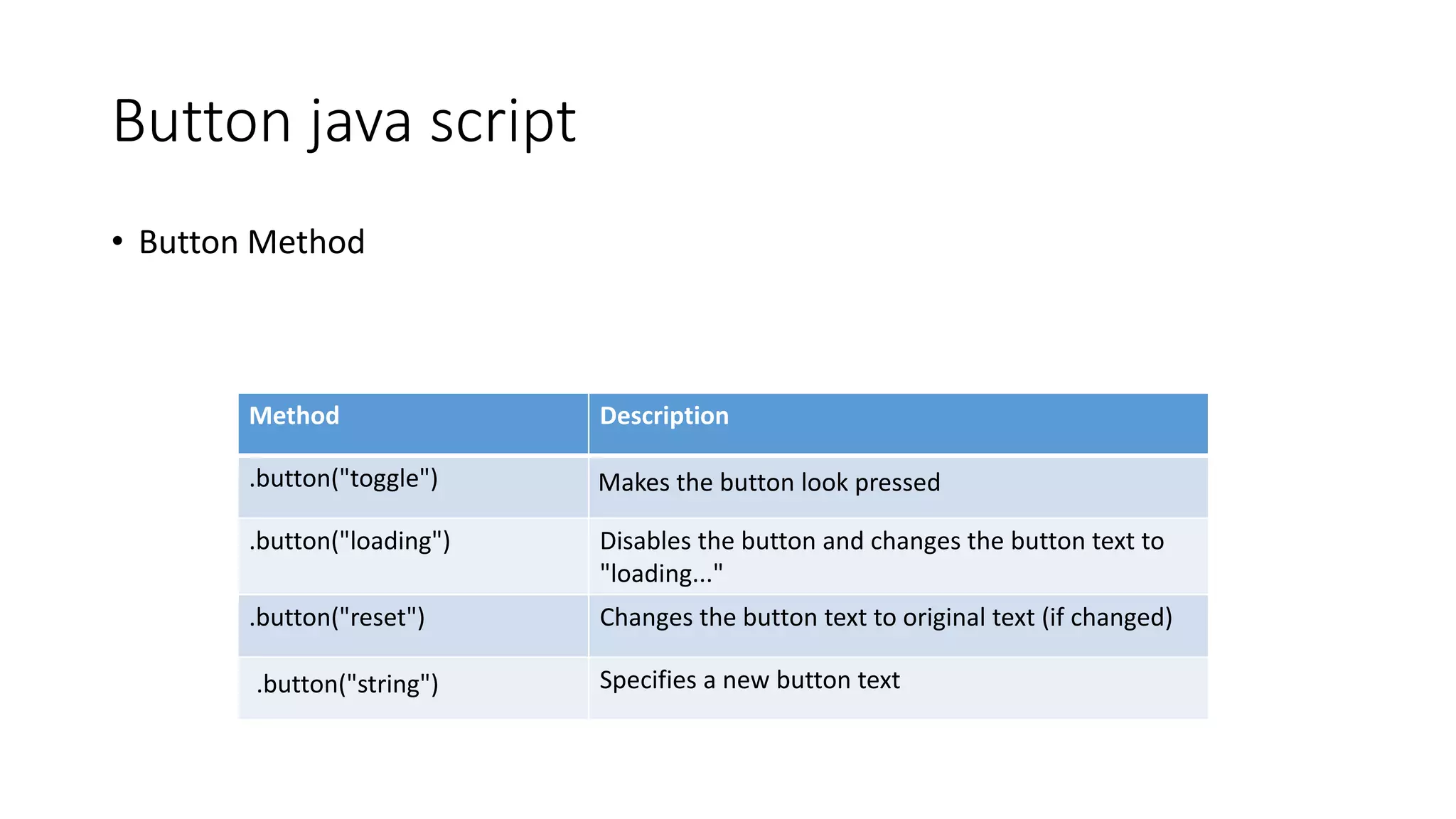Click the word 'Button' in the title

coord(202,122)
